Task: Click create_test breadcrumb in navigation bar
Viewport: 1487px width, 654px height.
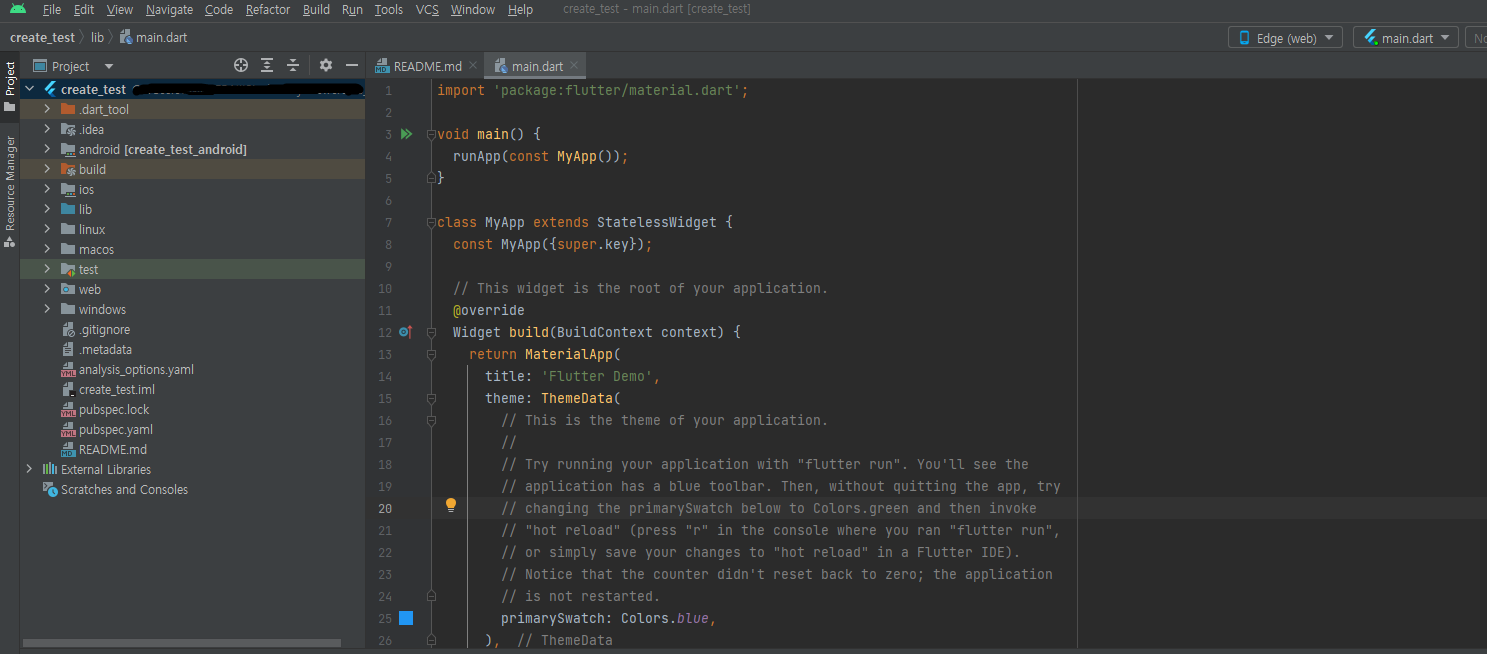Action: (x=42, y=38)
